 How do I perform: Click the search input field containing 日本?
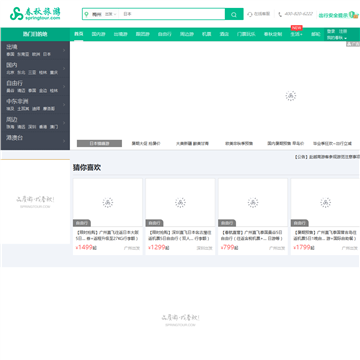172,14
